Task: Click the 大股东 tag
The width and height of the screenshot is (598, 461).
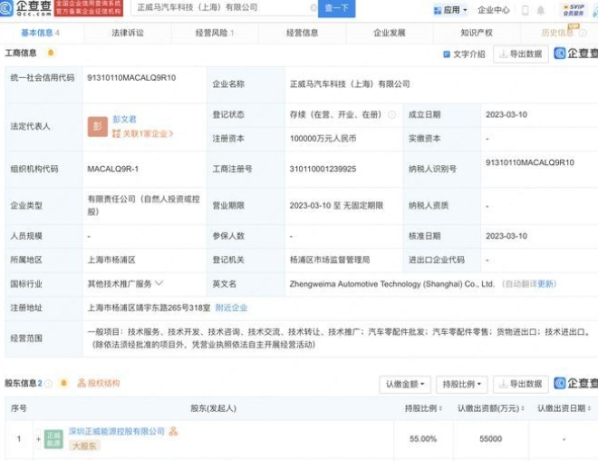Action: [84, 445]
